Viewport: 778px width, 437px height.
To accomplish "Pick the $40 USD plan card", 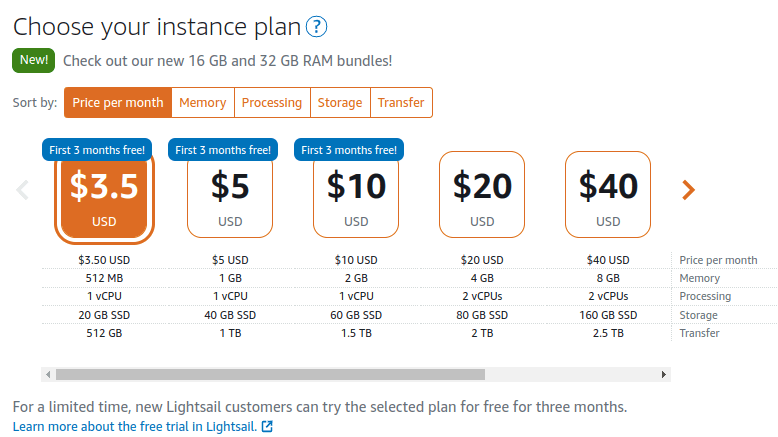I will point(608,194).
